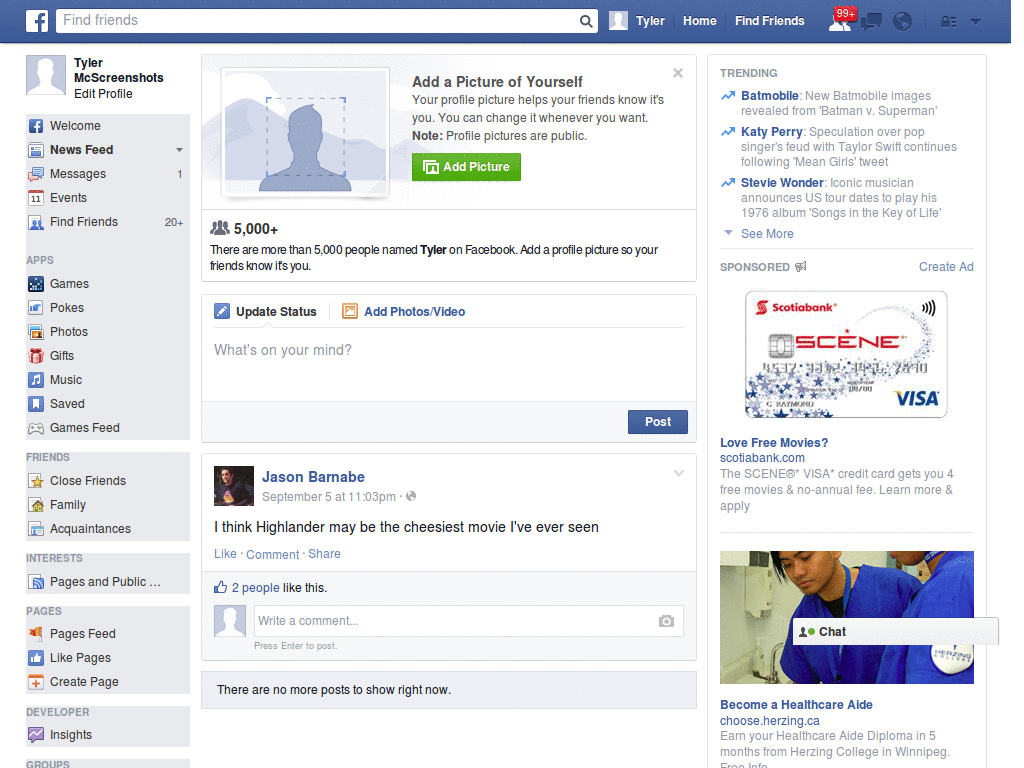Switch to Update Status tab
Image resolution: width=1024 pixels, height=768 pixels.
click(266, 312)
